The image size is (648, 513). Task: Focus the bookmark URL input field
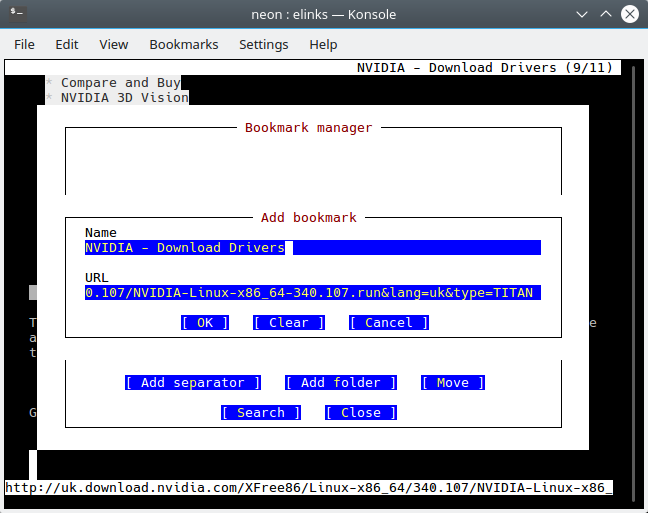pyautogui.click(x=313, y=293)
